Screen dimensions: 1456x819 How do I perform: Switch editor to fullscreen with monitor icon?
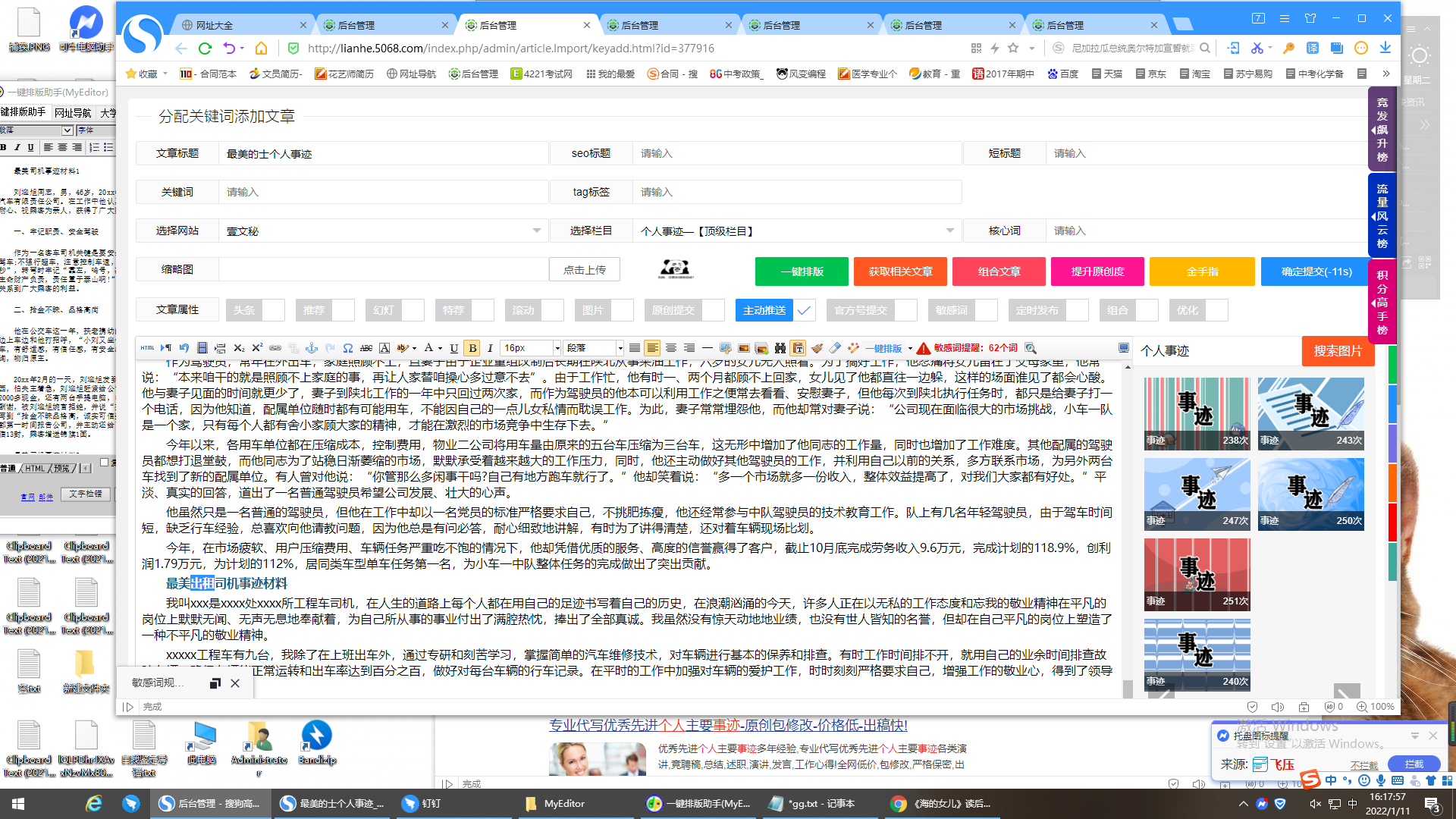(x=1125, y=348)
